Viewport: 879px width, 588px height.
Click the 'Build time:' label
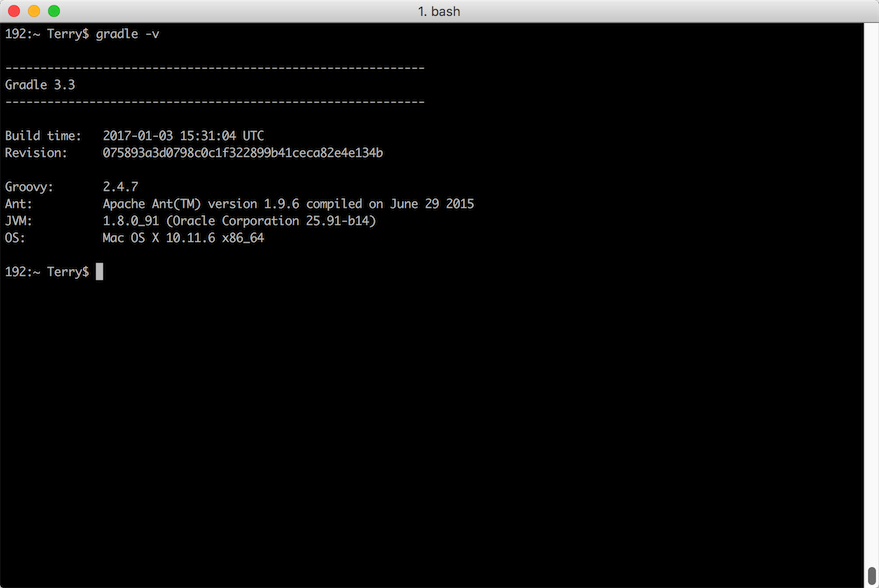tap(43, 136)
